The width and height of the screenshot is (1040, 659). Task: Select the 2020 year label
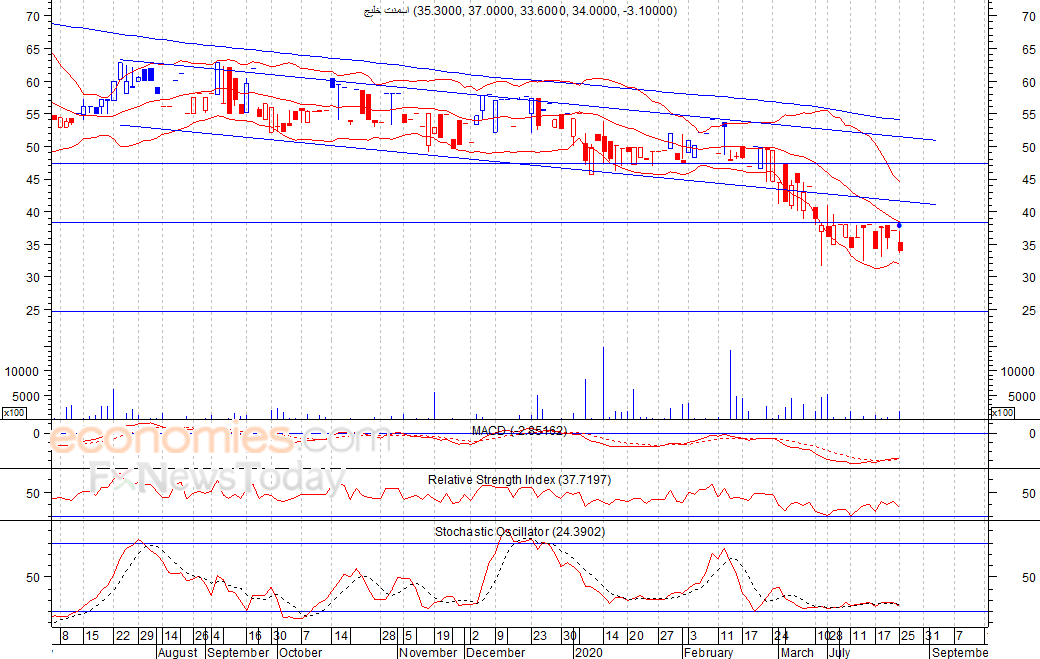tap(588, 652)
